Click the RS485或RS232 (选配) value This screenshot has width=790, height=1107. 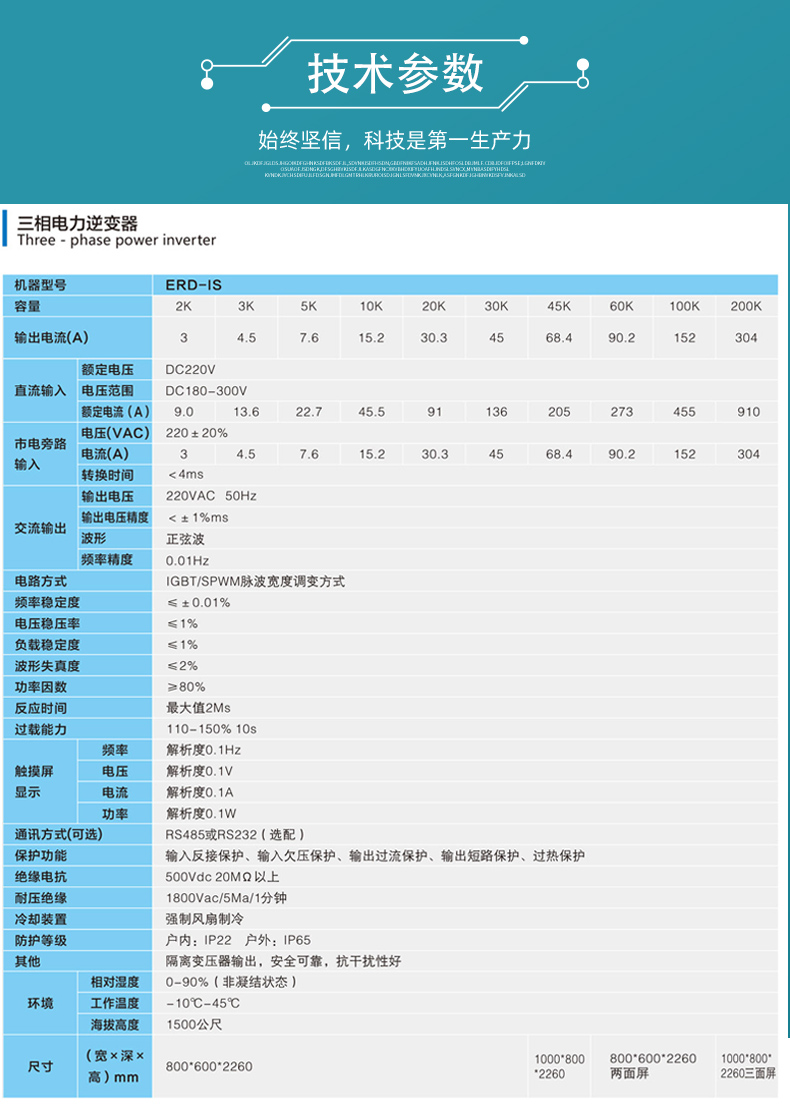pyautogui.click(x=235, y=834)
